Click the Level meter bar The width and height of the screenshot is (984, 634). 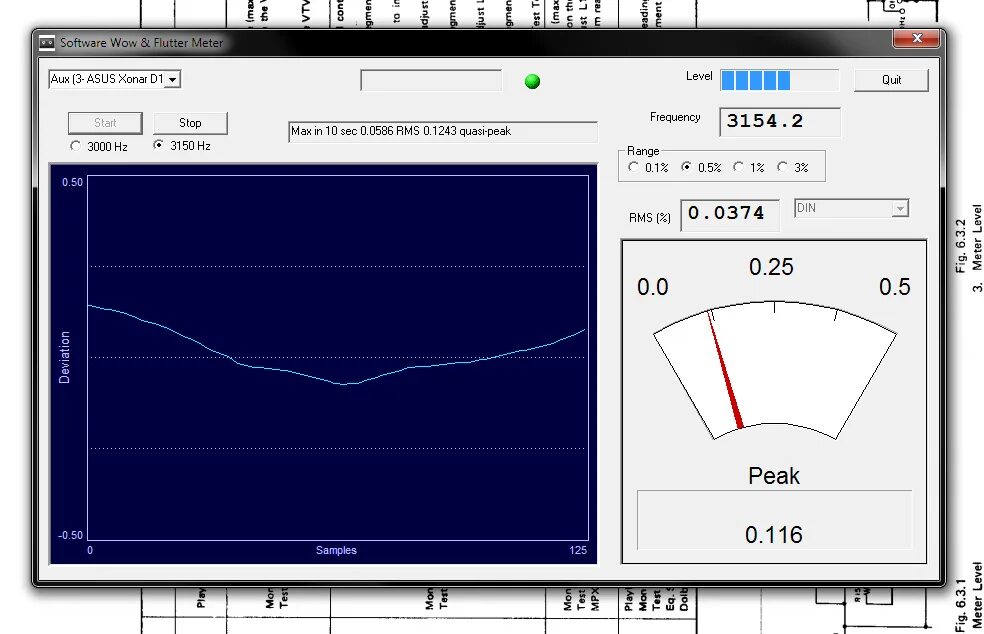(x=779, y=80)
